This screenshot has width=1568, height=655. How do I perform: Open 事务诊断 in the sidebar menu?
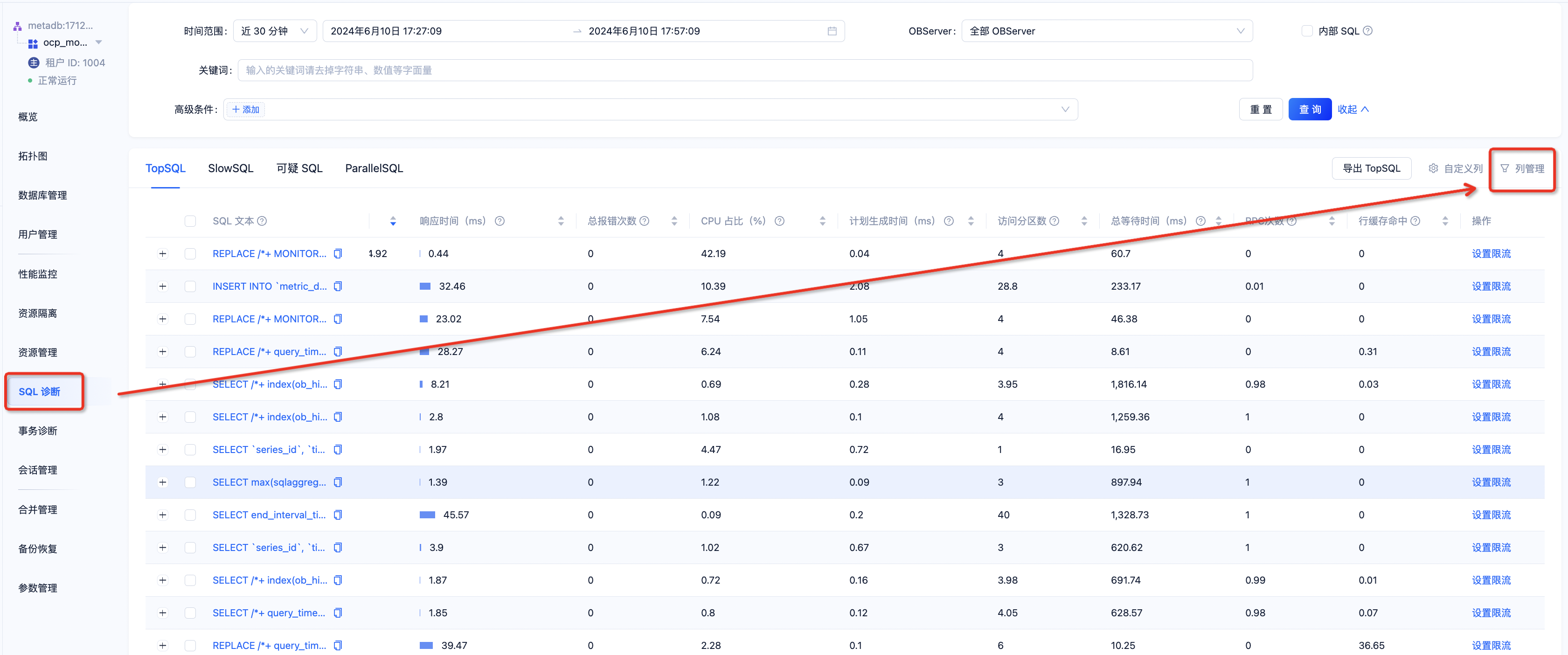coord(38,431)
